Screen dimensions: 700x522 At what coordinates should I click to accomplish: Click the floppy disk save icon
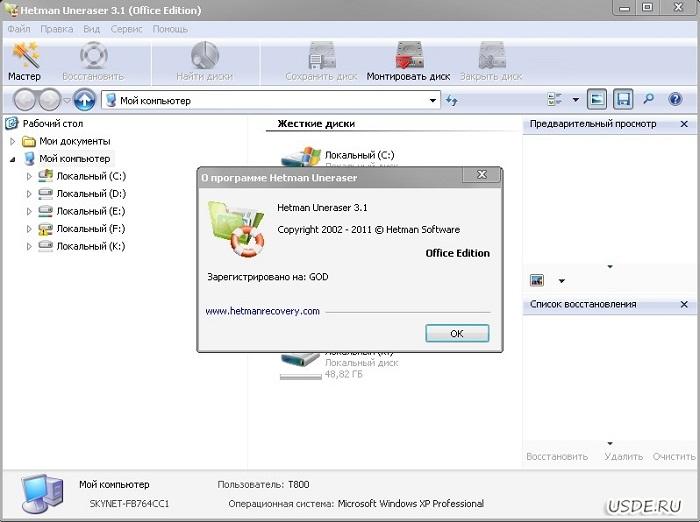tap(623, 100)
